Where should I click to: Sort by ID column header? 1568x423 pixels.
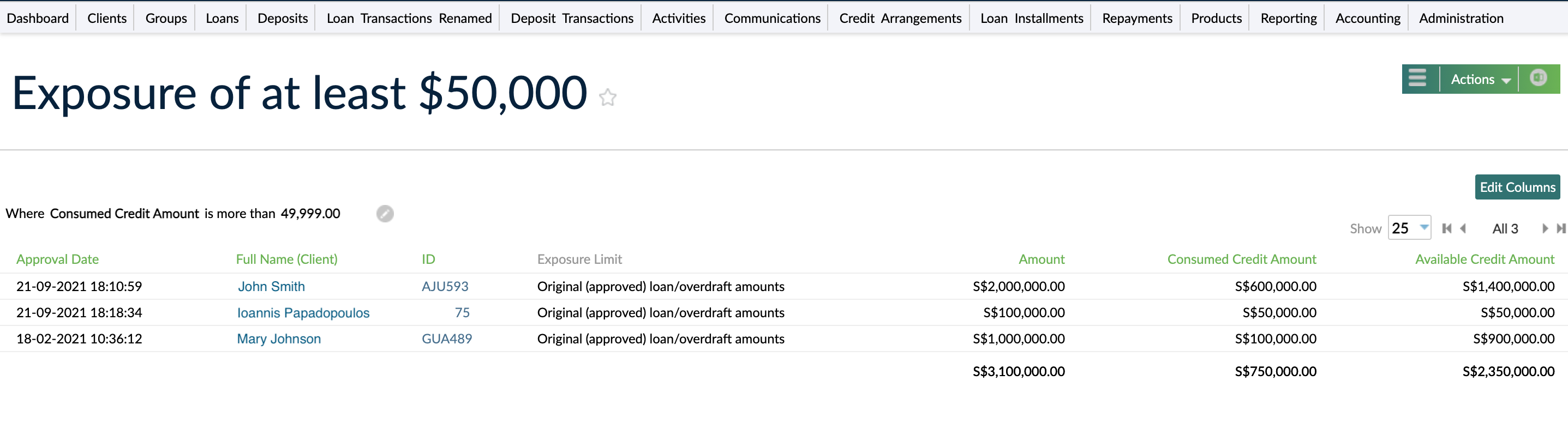[428, 259]
